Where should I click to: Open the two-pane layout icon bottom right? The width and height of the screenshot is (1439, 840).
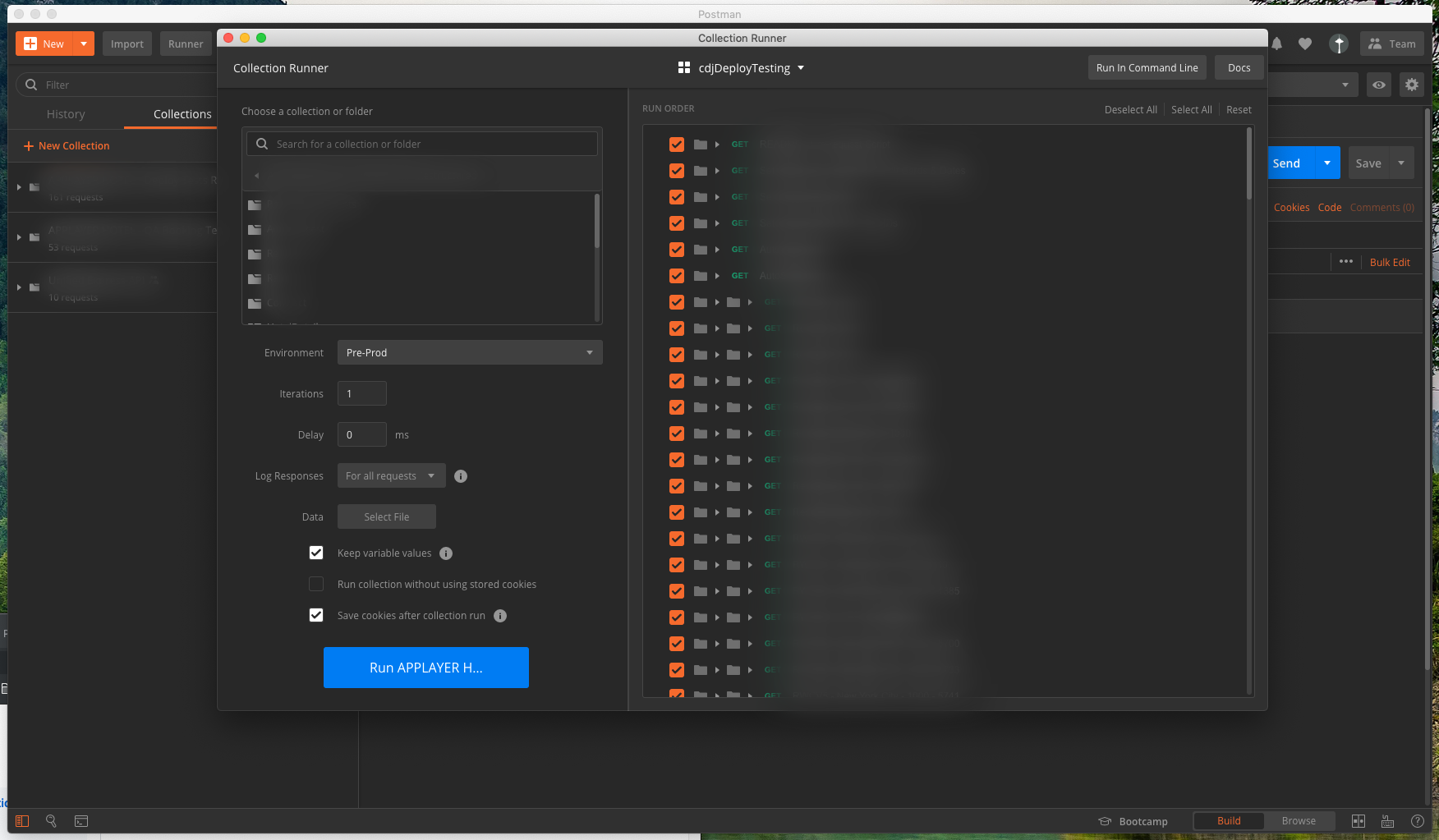[x=1359, y=820]
